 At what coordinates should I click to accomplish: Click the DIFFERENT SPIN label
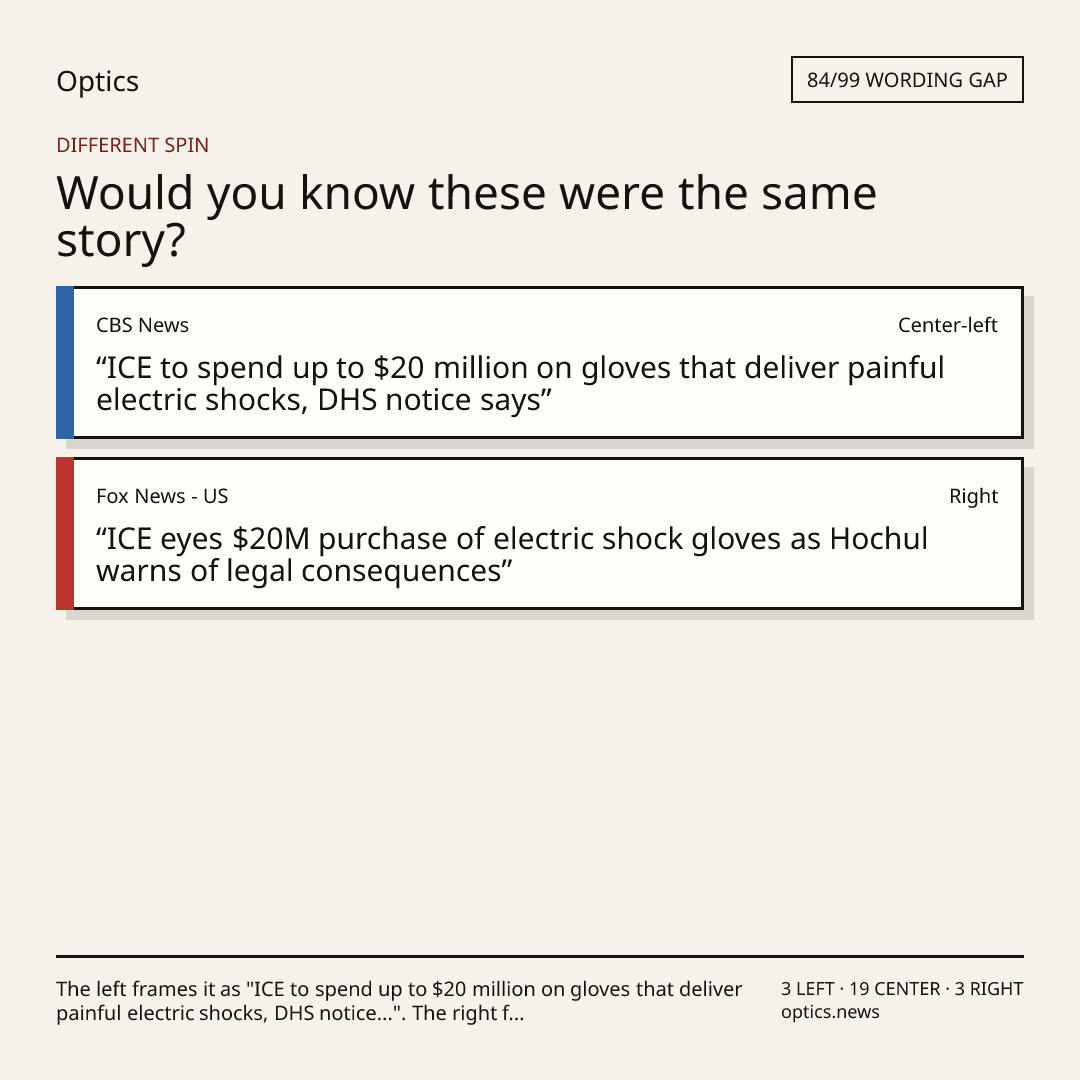[132, 145]
